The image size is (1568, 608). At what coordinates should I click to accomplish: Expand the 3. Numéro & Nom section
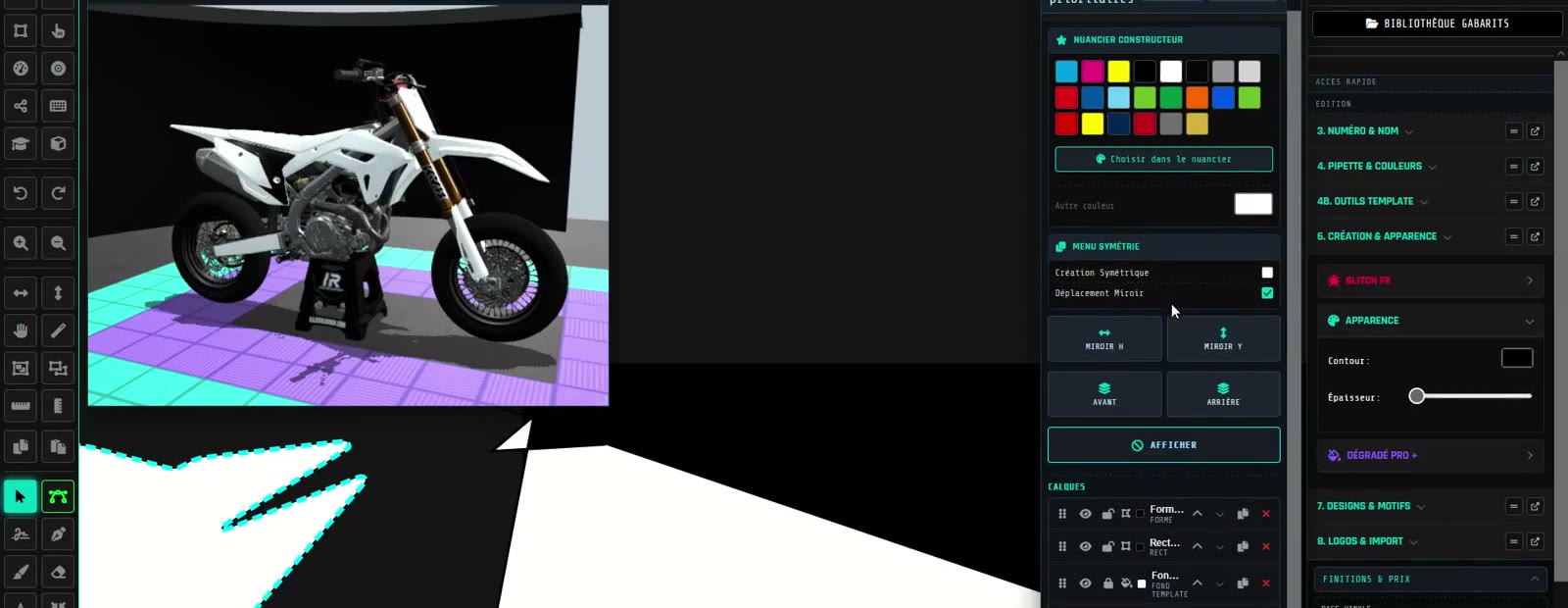click(x=1364, y=131)
